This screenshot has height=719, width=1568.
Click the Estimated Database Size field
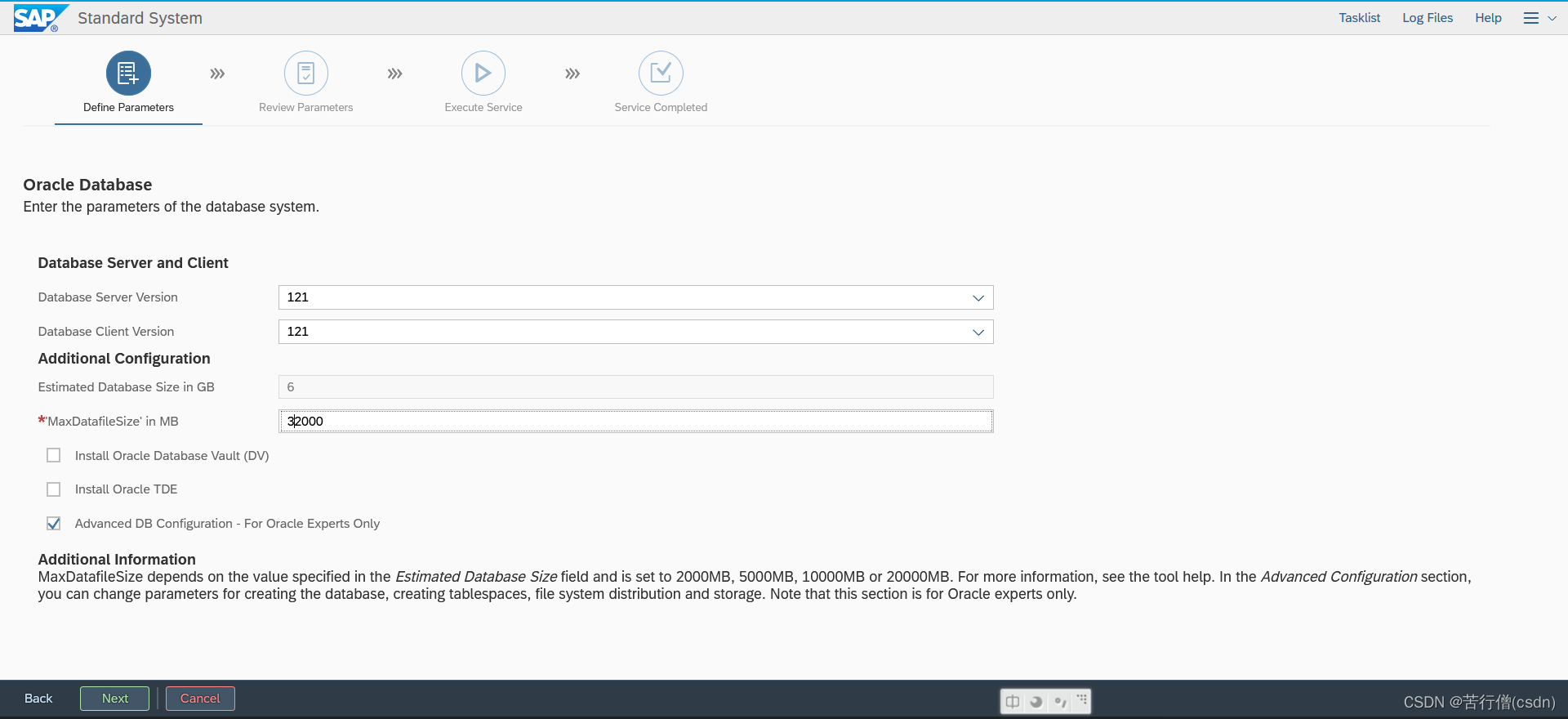635,387
